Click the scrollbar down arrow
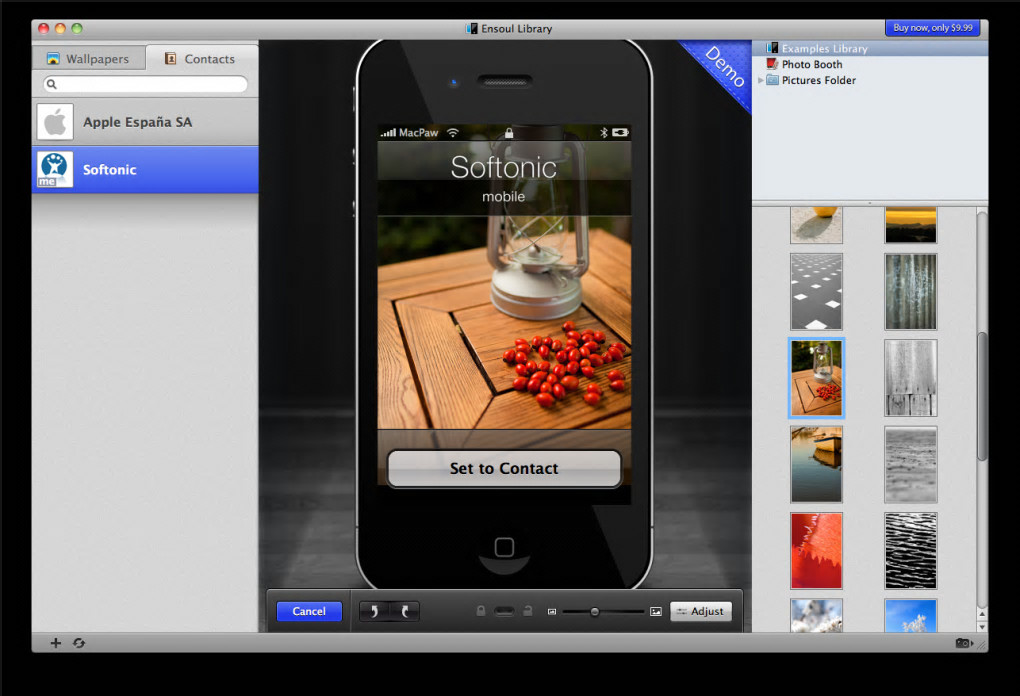The image size is (1020, 696). click(982, 627)
